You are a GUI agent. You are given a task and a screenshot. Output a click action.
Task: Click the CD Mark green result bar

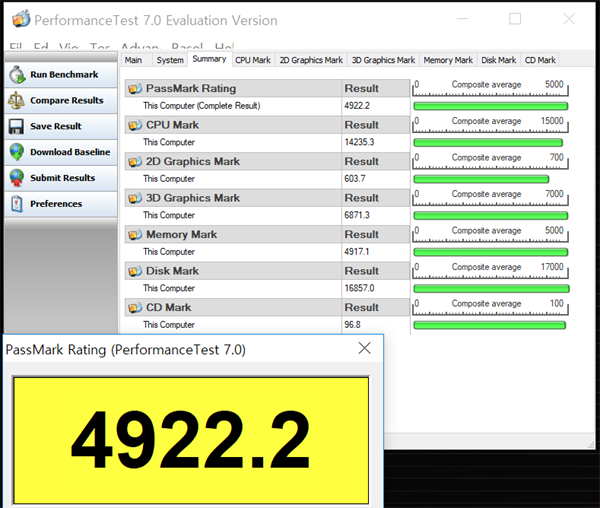(489, 325)
